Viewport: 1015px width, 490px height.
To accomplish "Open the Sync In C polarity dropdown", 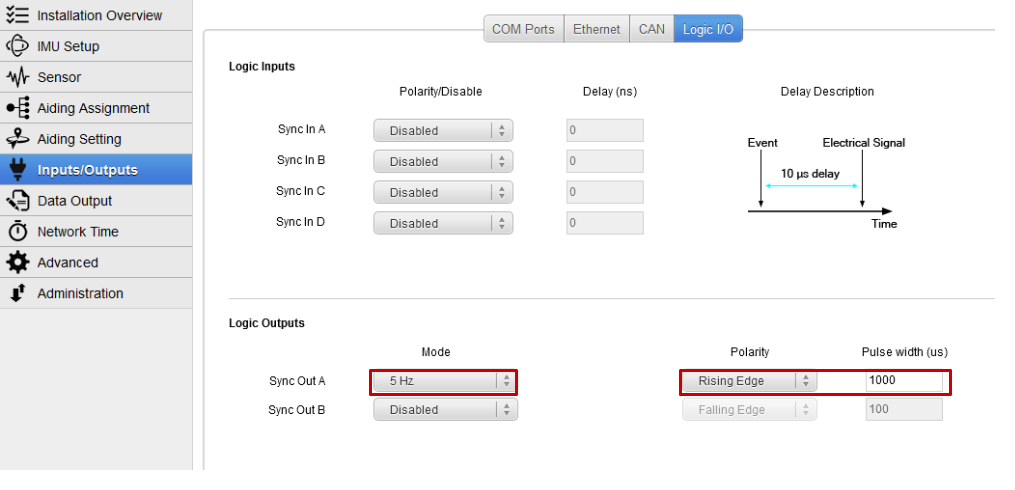I will pos(443,193).
